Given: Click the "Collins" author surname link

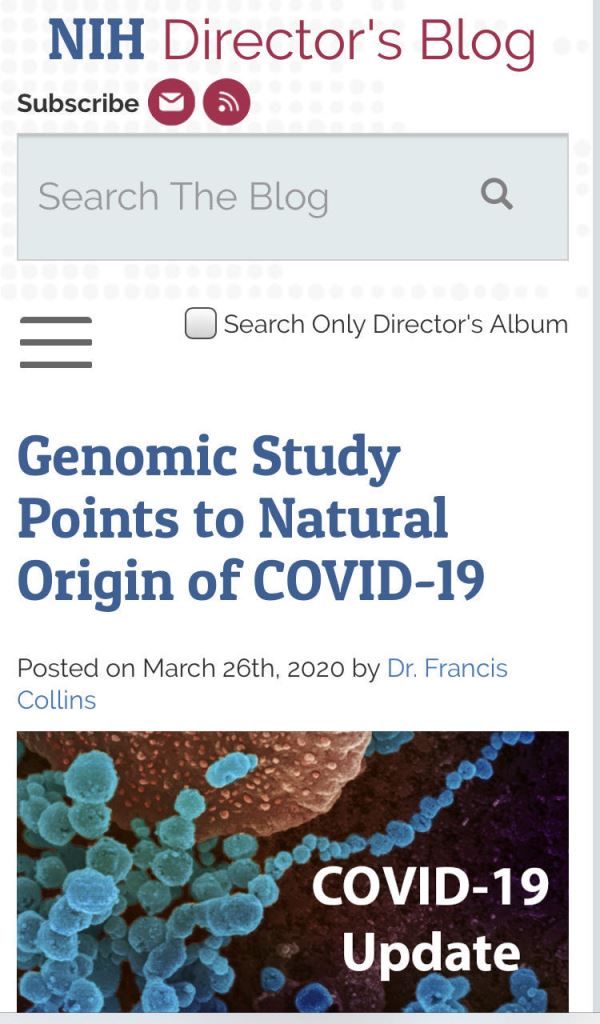Looking at the screenshot, I should (57, 699).
